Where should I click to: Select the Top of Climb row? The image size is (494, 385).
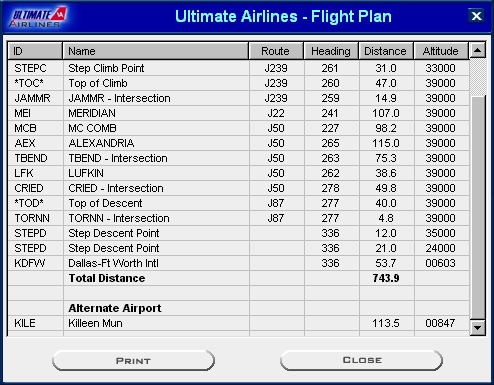pos(238,83)
